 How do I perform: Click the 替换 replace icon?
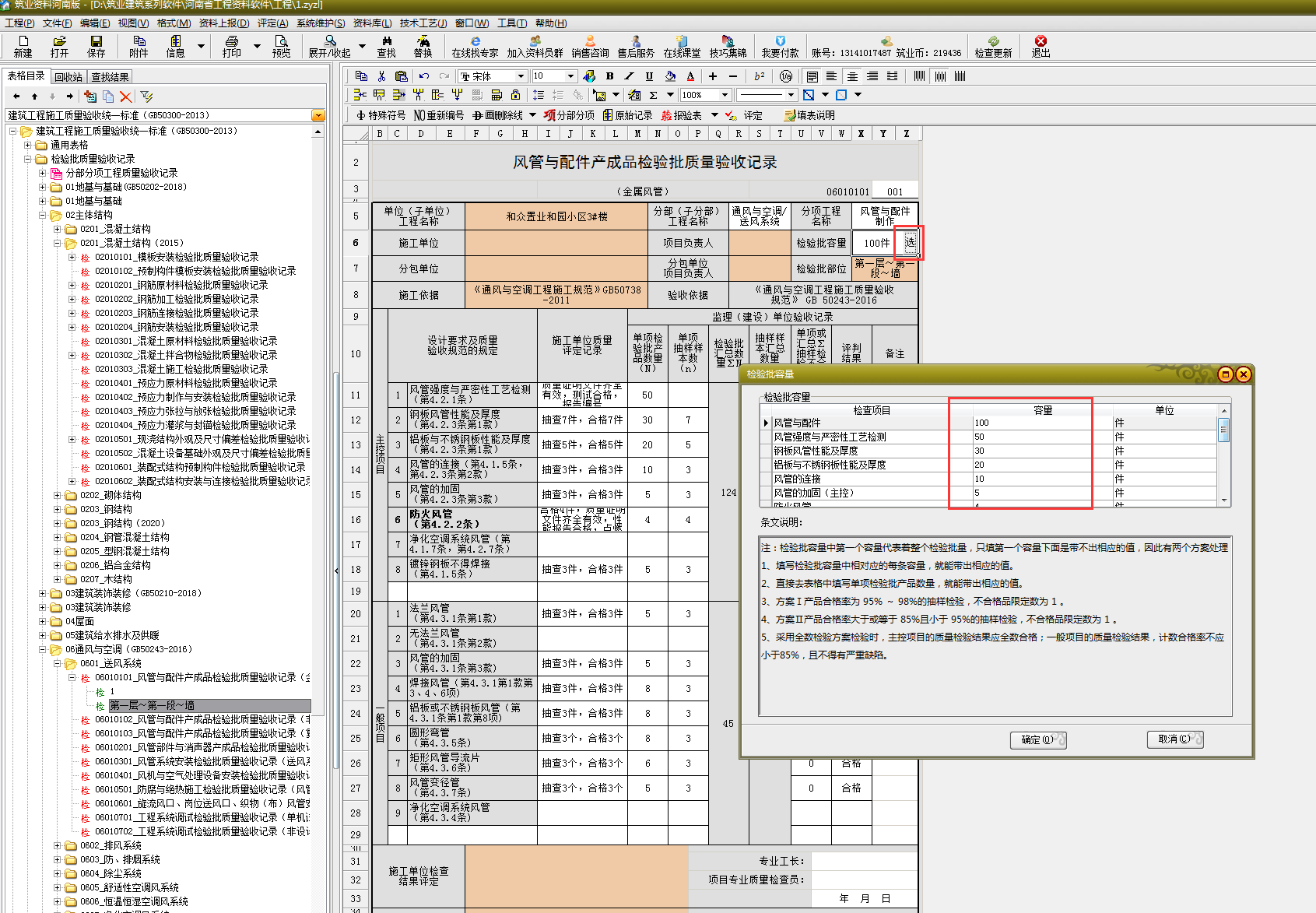click(423, 46)
